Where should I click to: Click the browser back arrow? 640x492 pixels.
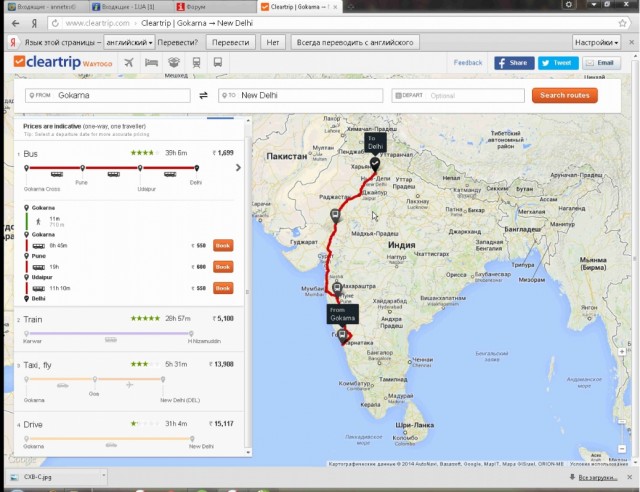(12, 22)
